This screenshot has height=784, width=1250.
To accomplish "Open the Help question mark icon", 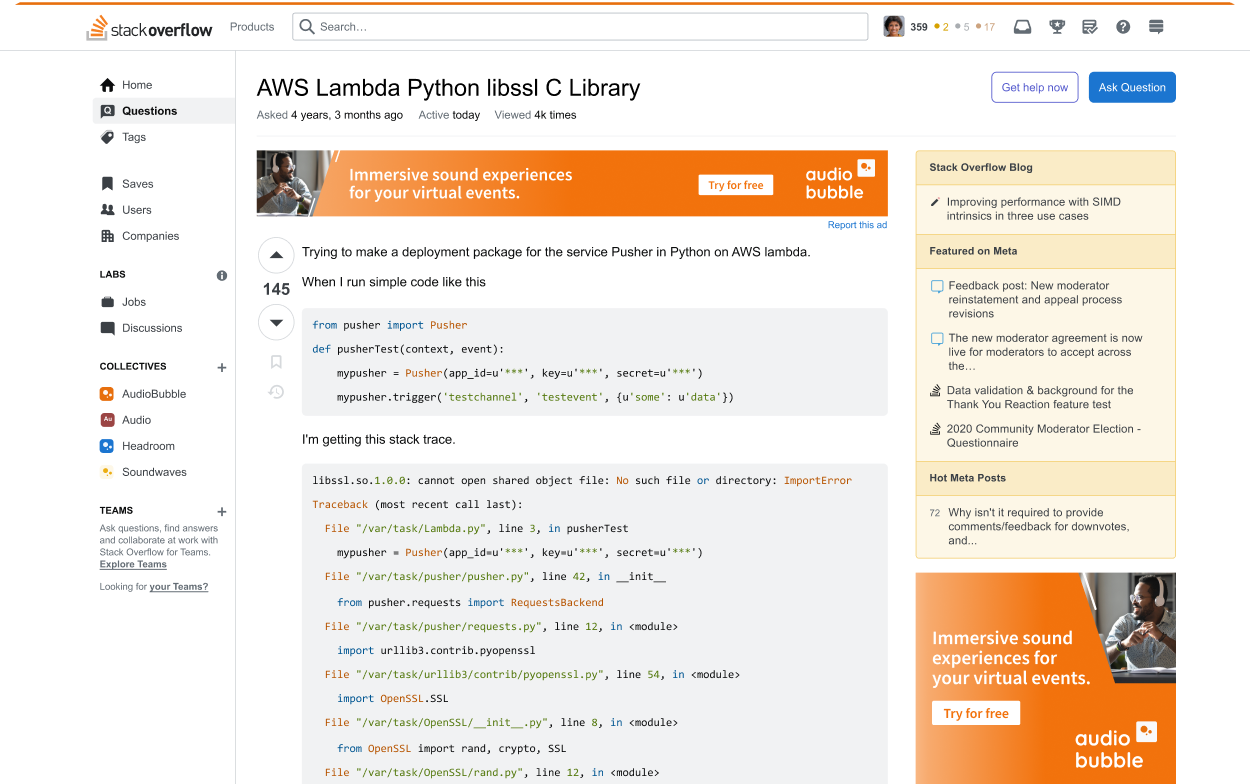I will [1123, 27].
